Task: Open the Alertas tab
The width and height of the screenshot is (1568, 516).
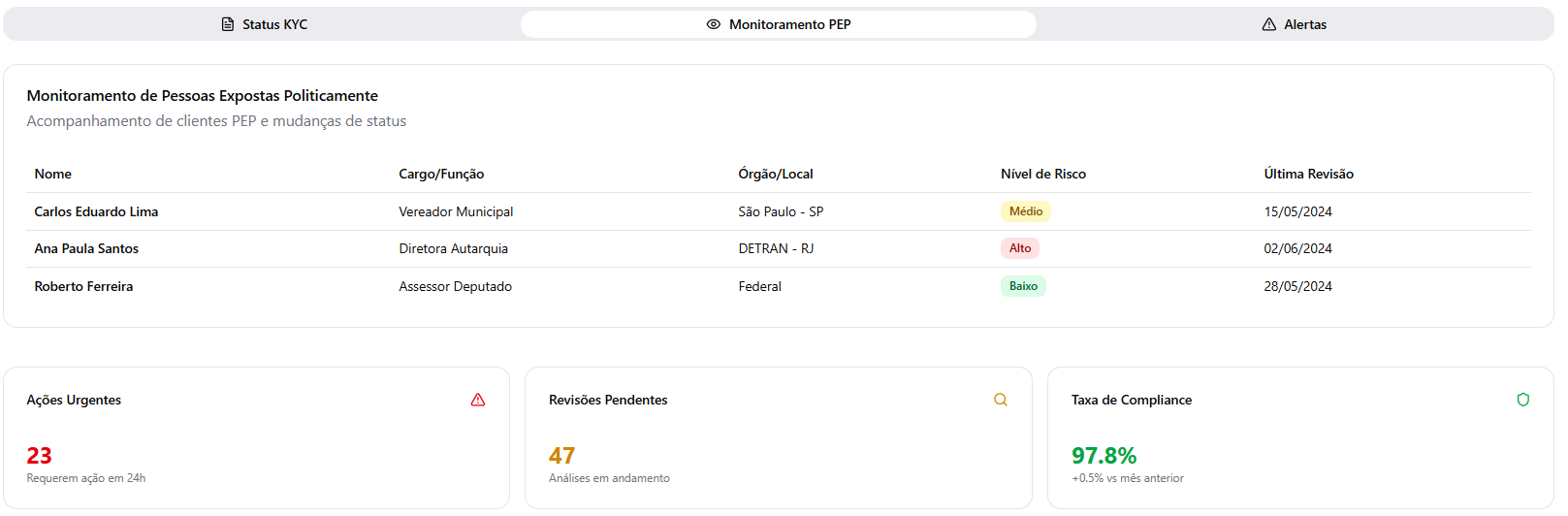Action: click(x=1294, y=24)
